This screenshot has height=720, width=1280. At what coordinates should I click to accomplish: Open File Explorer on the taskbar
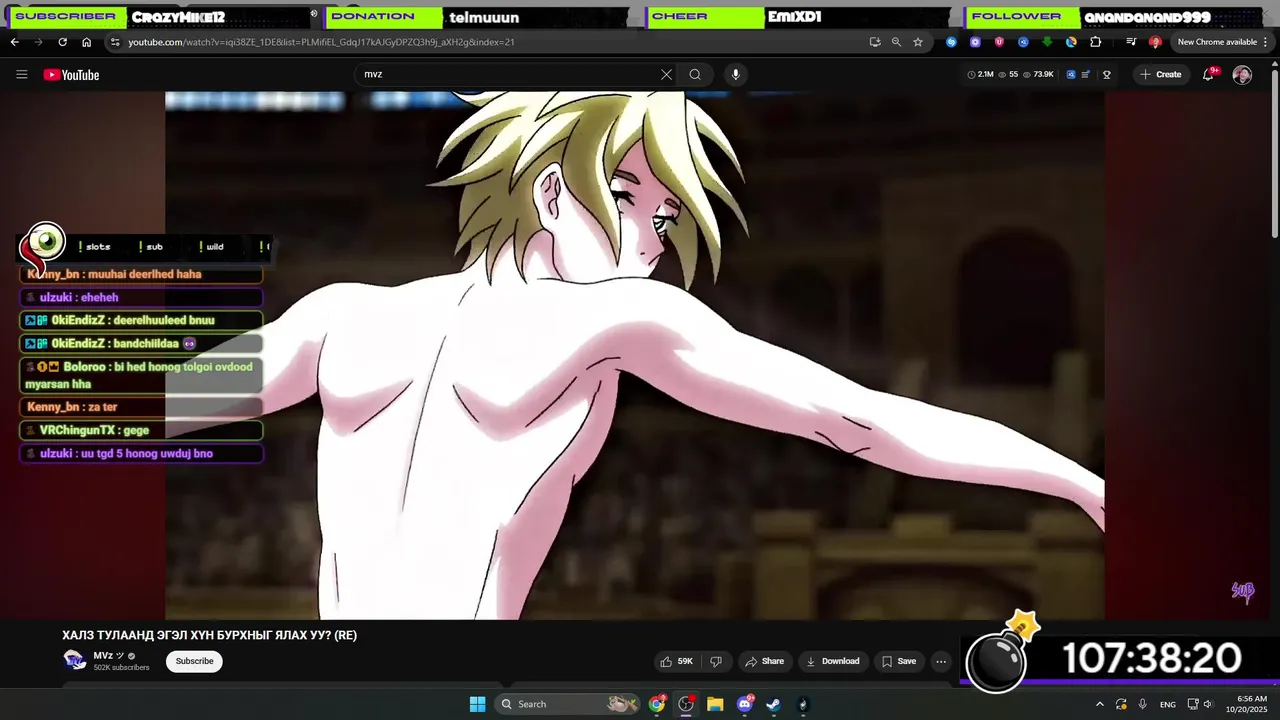tap(715, 704)
